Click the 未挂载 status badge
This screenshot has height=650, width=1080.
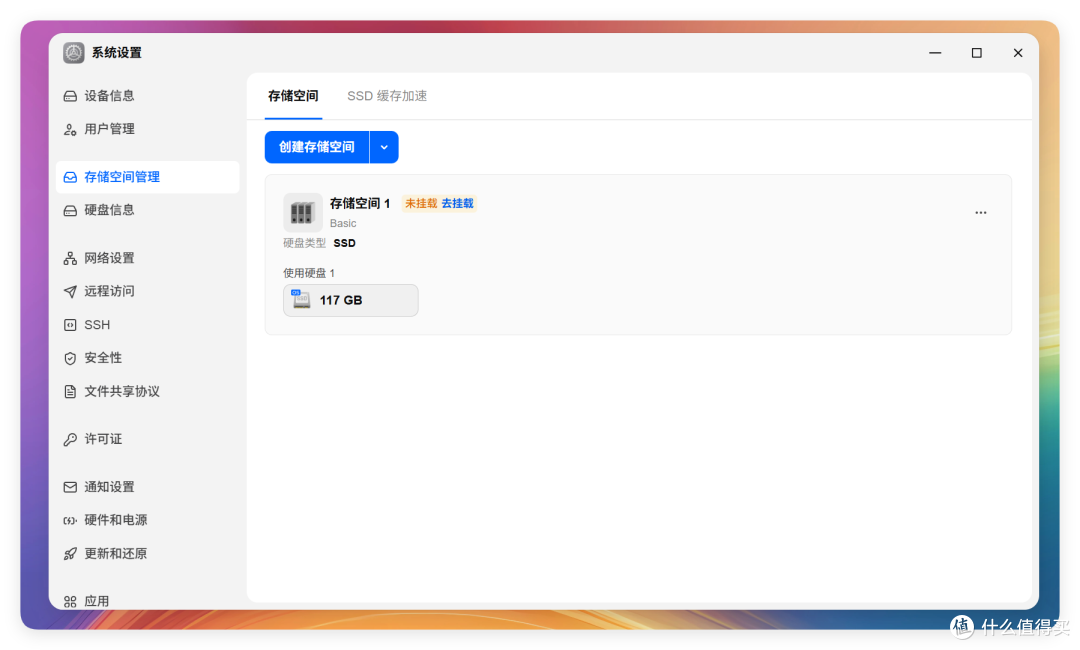point(421,204)
